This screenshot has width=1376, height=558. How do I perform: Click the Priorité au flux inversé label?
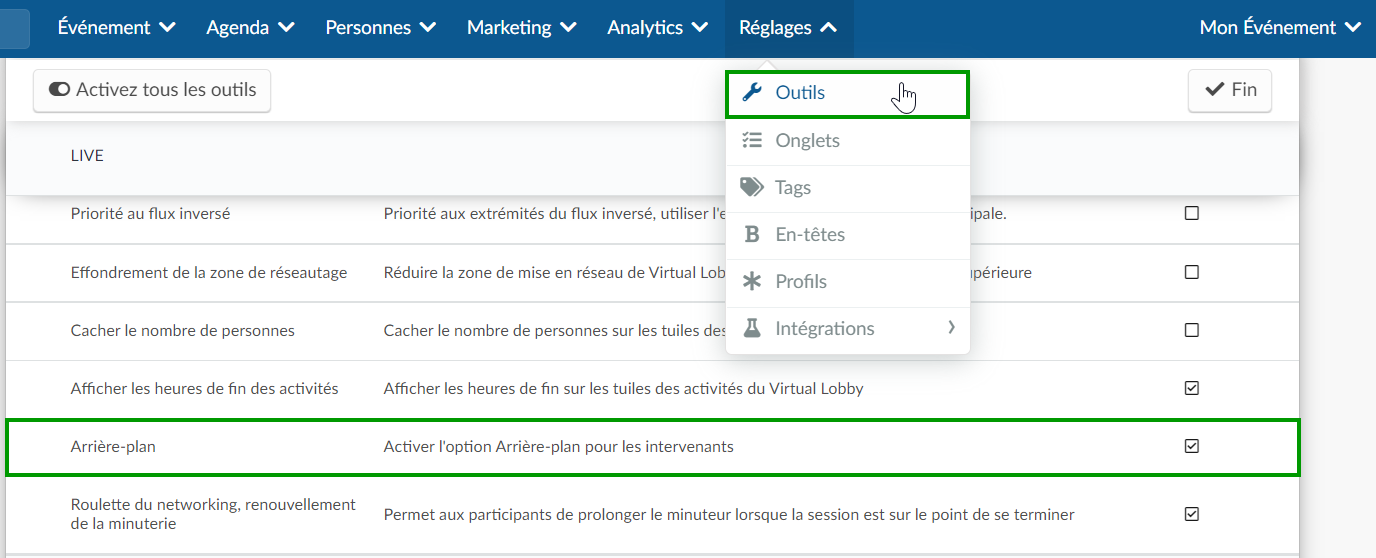click(150, 214)
